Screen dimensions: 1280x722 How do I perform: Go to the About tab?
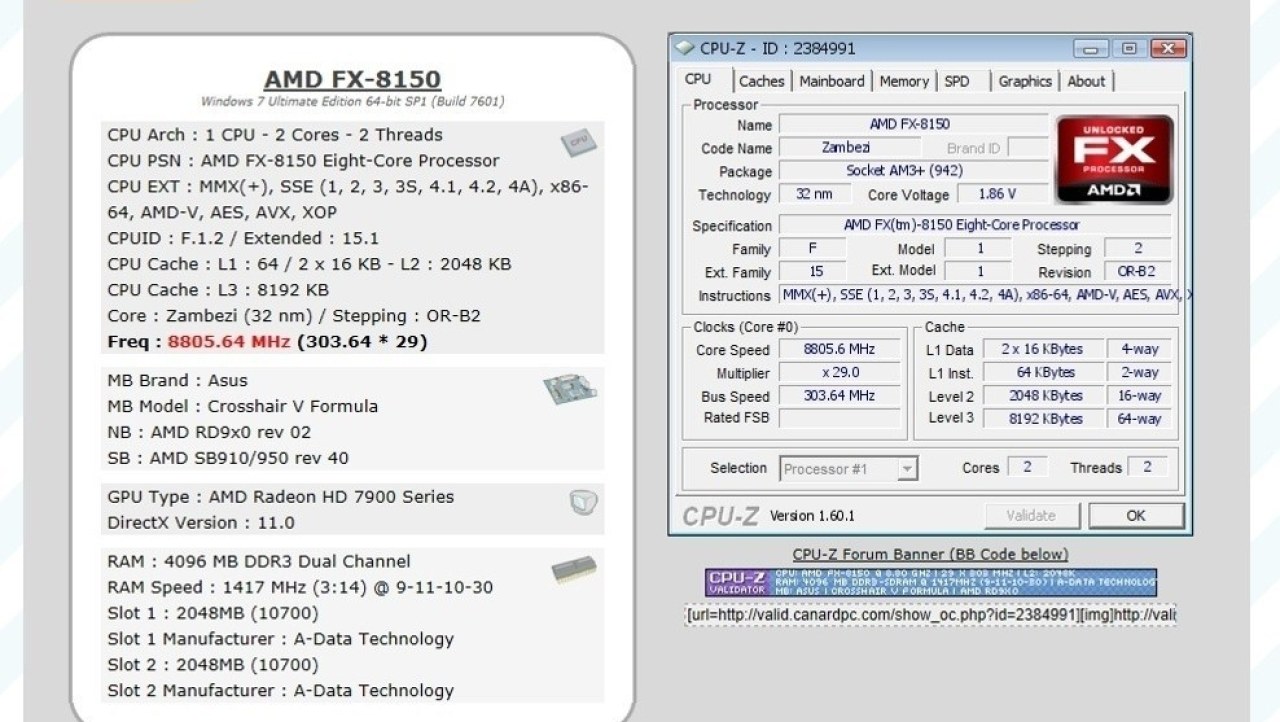point(1086,82)
